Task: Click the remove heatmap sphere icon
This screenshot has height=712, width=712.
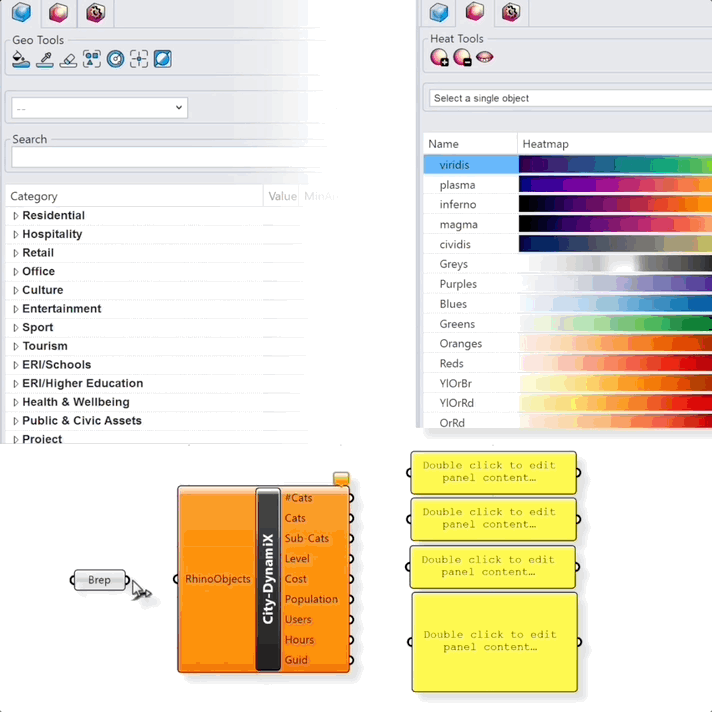Action: click(x=462, y=58)
